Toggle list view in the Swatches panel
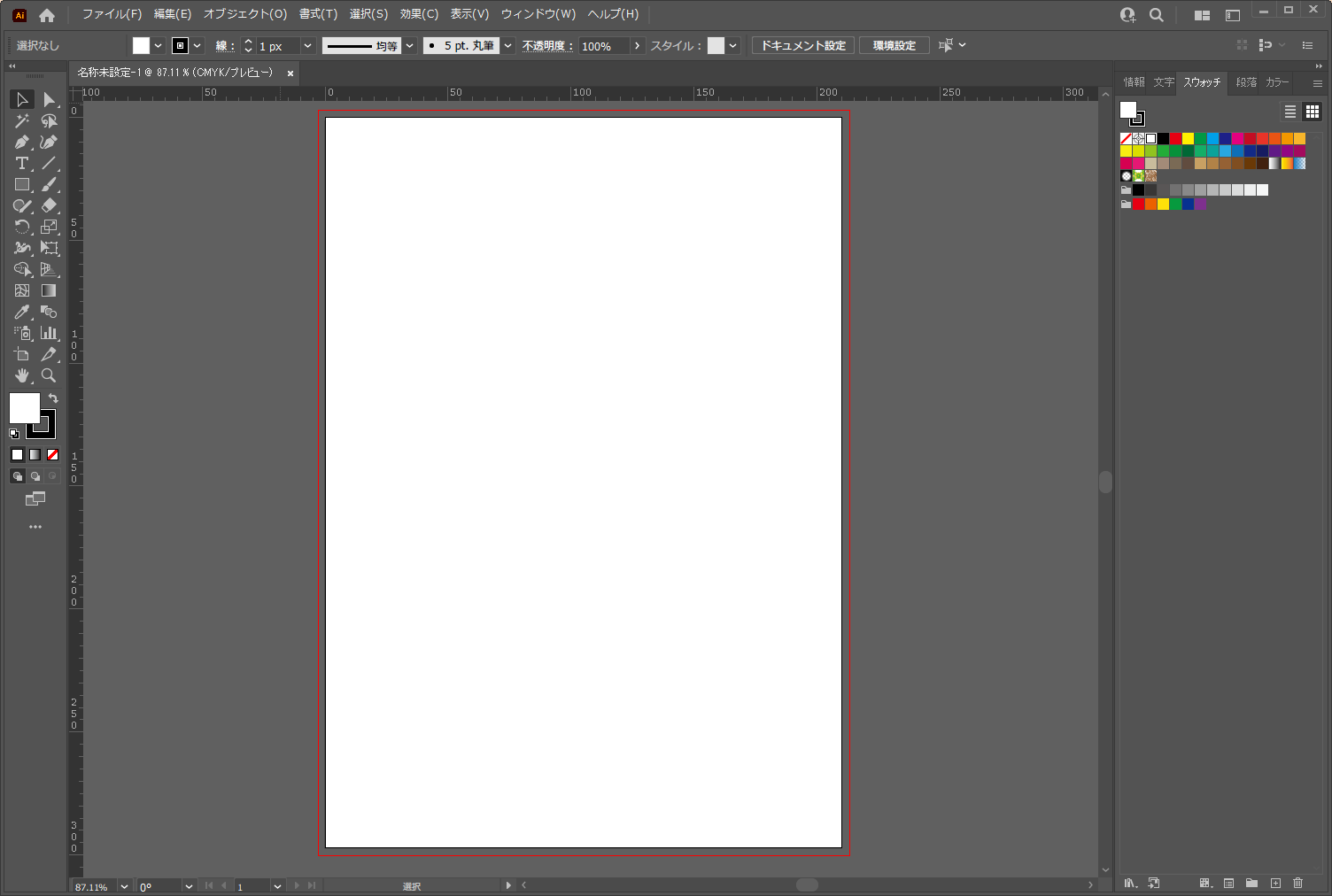This screenshot has width=1332, height=896. tap(1290, 112)
